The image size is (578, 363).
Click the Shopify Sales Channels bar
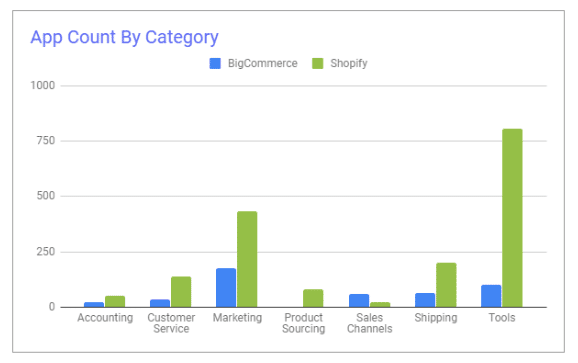pyautogui.click(x=380, y=304)
